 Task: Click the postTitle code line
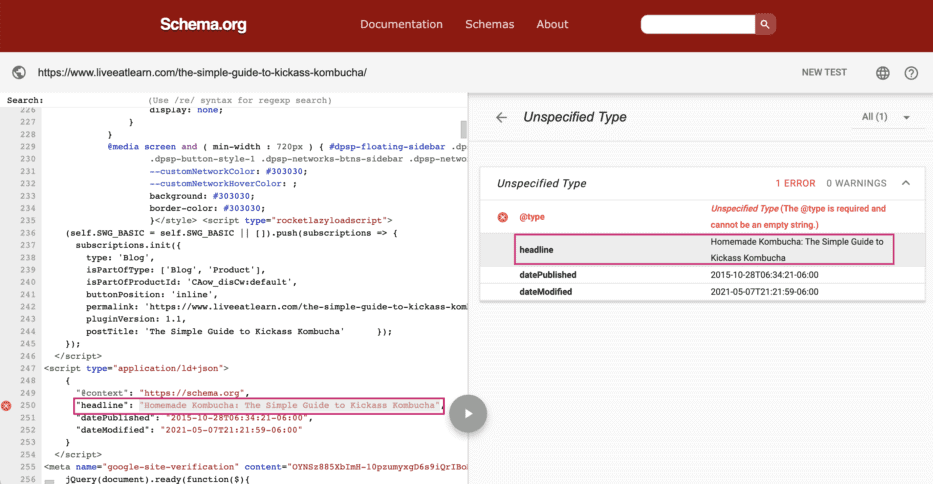239,332
